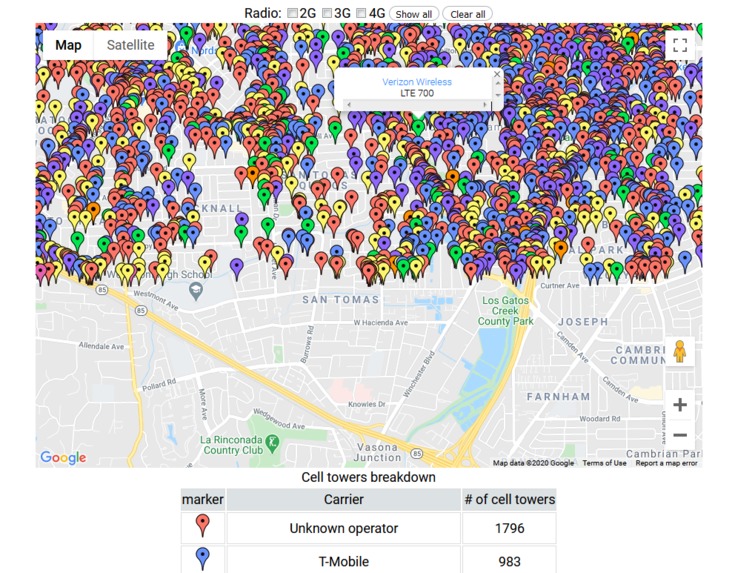
Task: Click the LTE 700 text in popup
Action: tap(417, 93)
